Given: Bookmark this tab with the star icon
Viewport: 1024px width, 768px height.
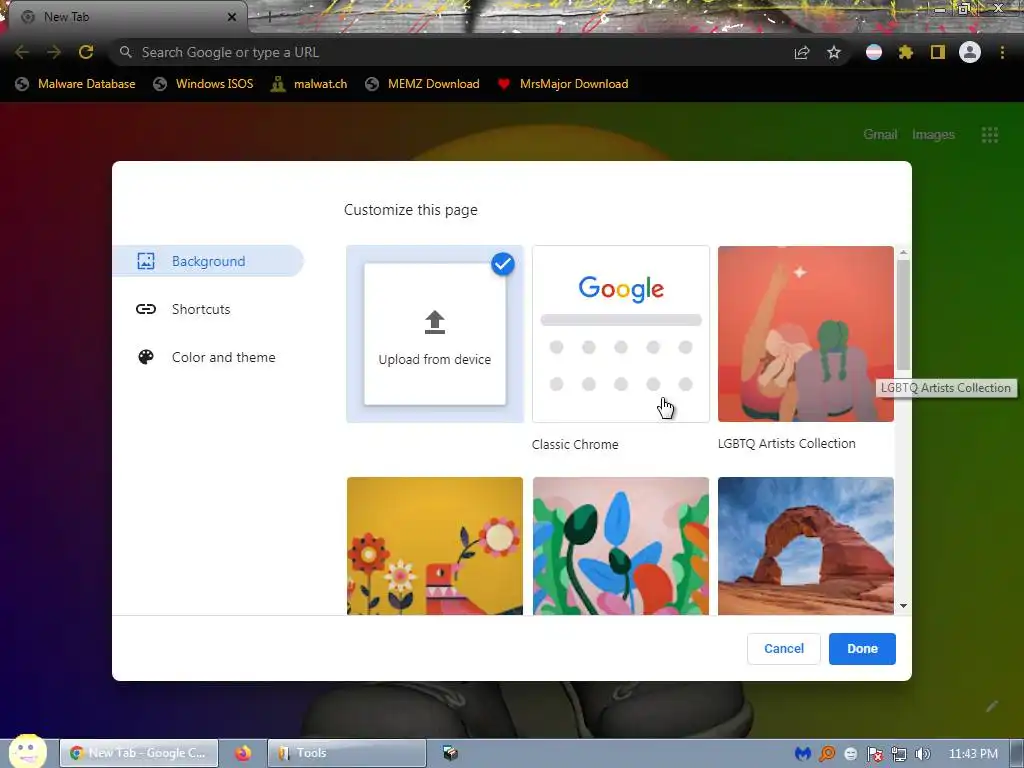Looking at the screenshot, I should point(834,53).
